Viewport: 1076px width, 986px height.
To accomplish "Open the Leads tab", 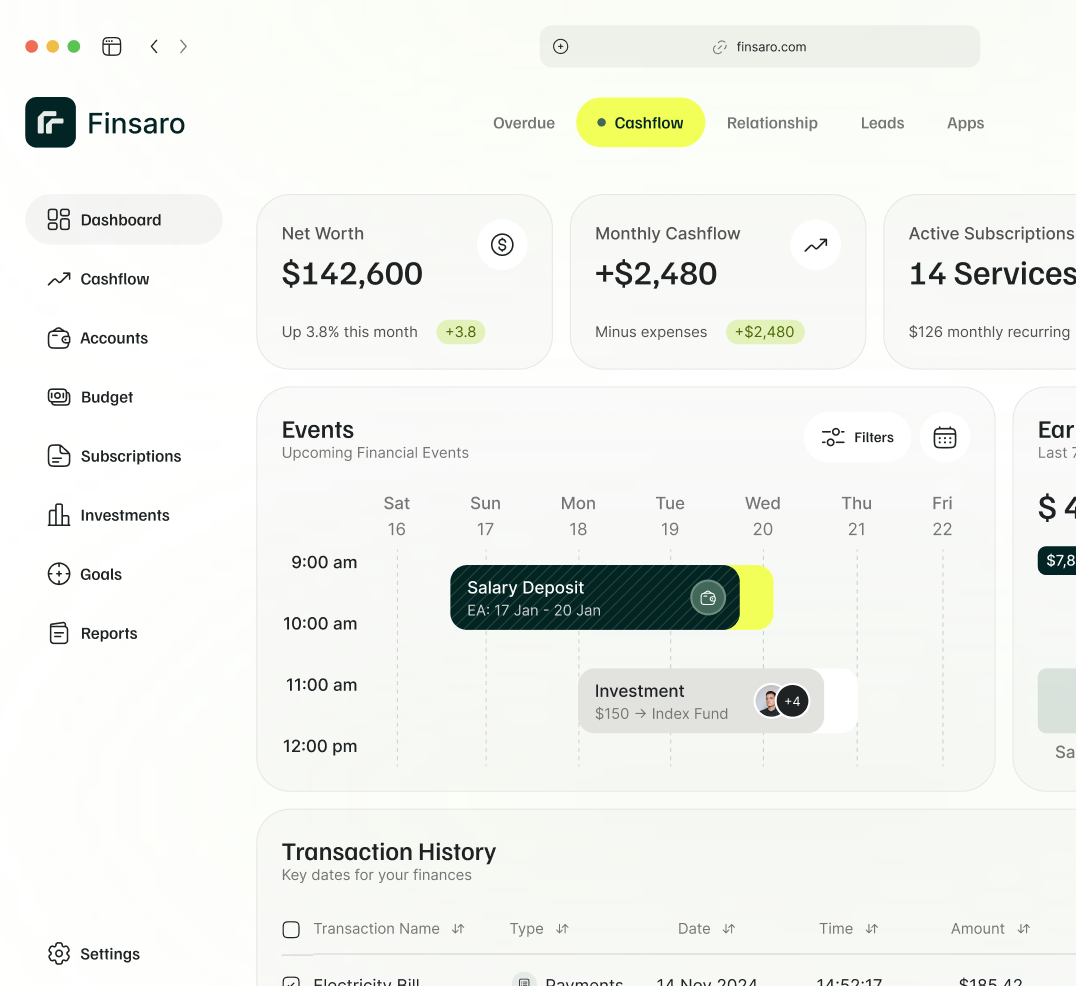I will tap(882, 123).
